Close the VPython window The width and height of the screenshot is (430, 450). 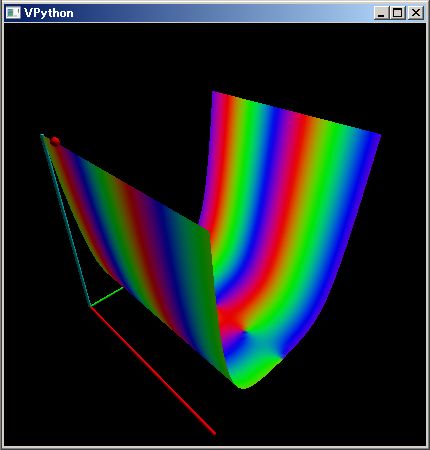(x=415, y=13)
